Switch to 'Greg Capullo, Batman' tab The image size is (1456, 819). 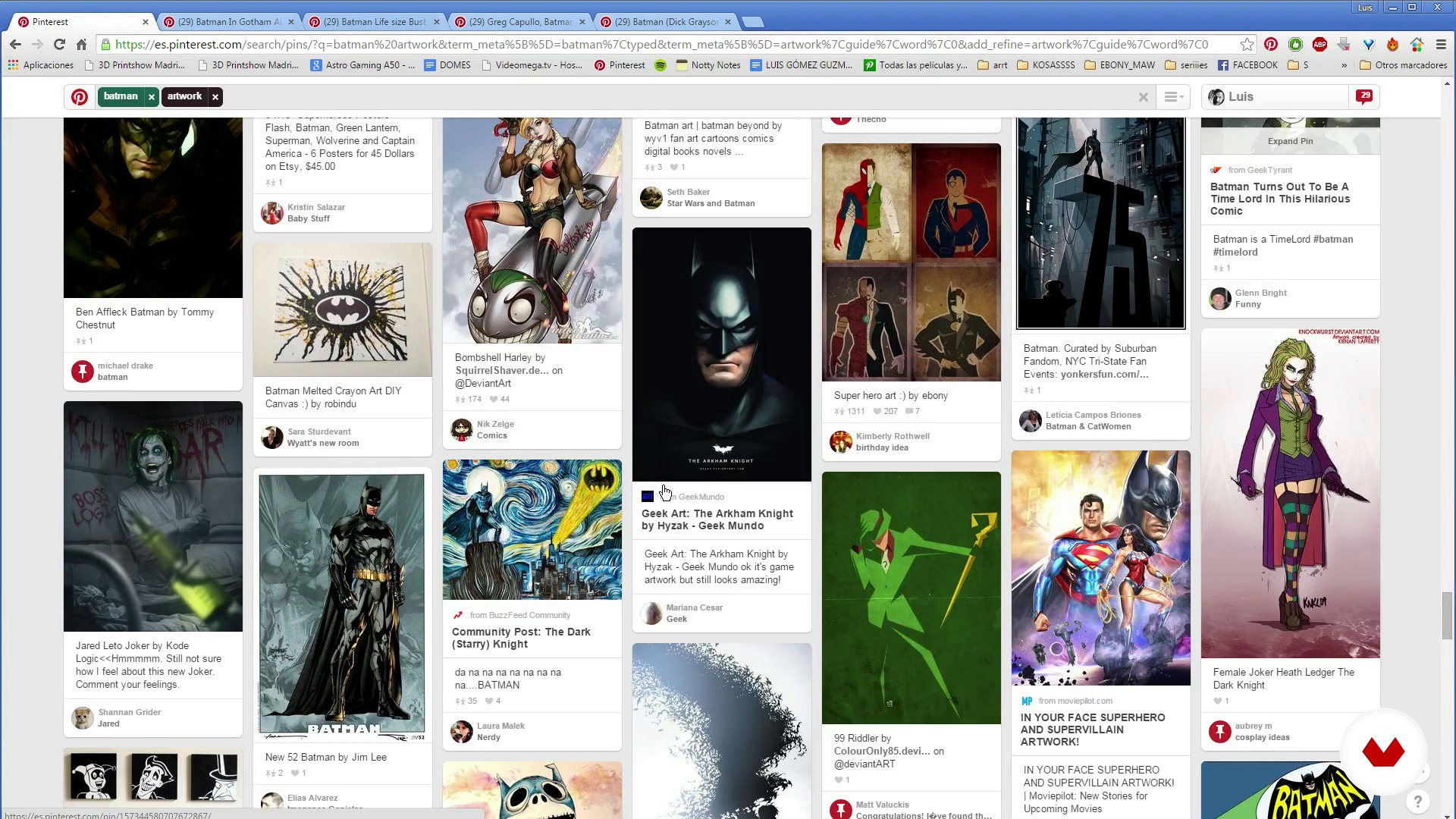pos(521,22)
